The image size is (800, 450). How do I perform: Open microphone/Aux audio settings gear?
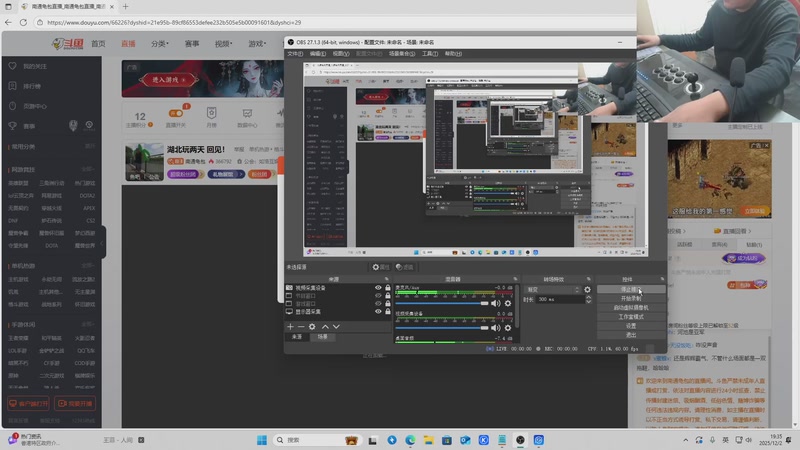(x=508, y=303)
